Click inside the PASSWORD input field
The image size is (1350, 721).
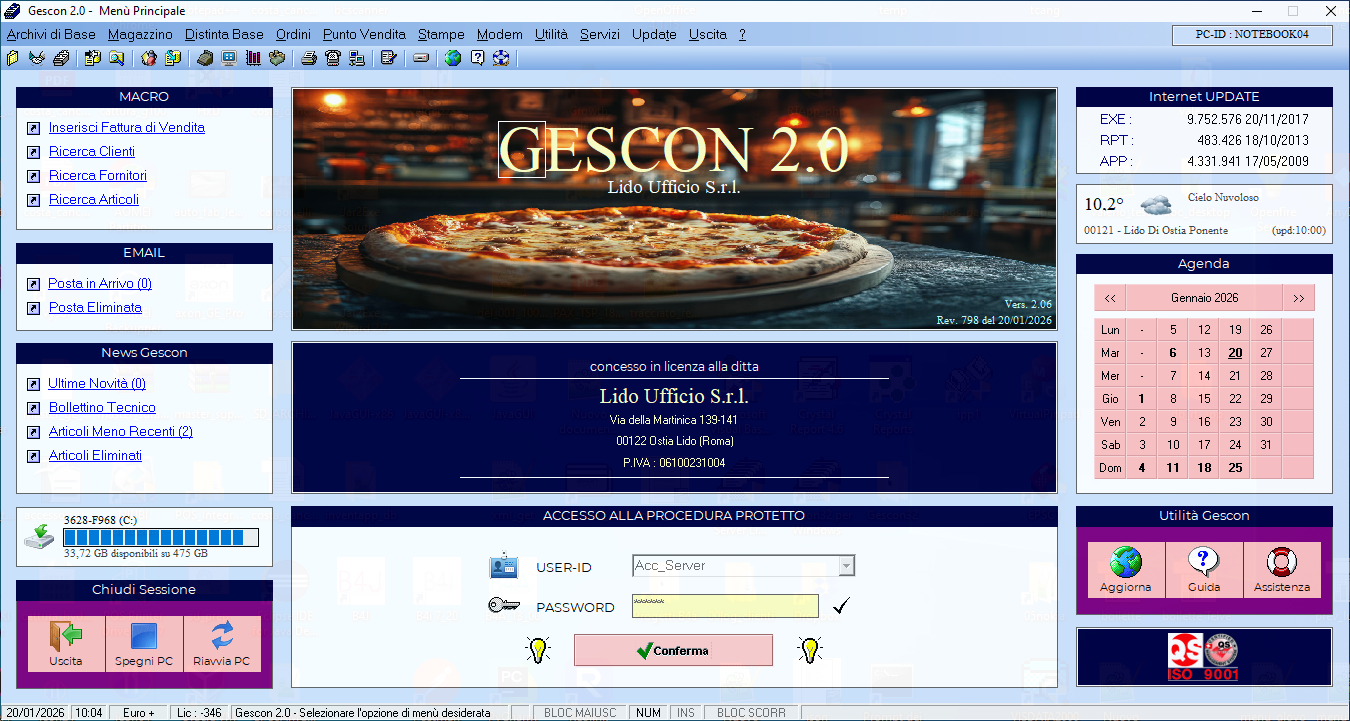point(725,606)
